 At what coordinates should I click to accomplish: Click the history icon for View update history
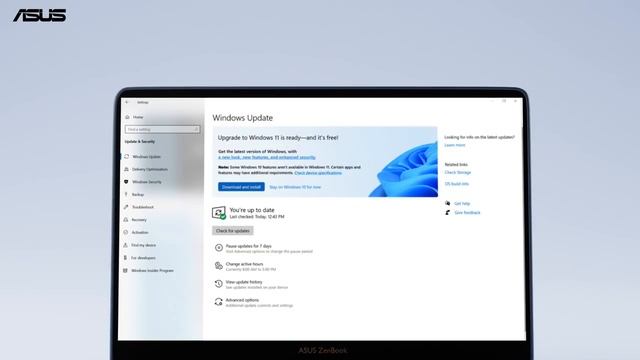pos(219,284)
